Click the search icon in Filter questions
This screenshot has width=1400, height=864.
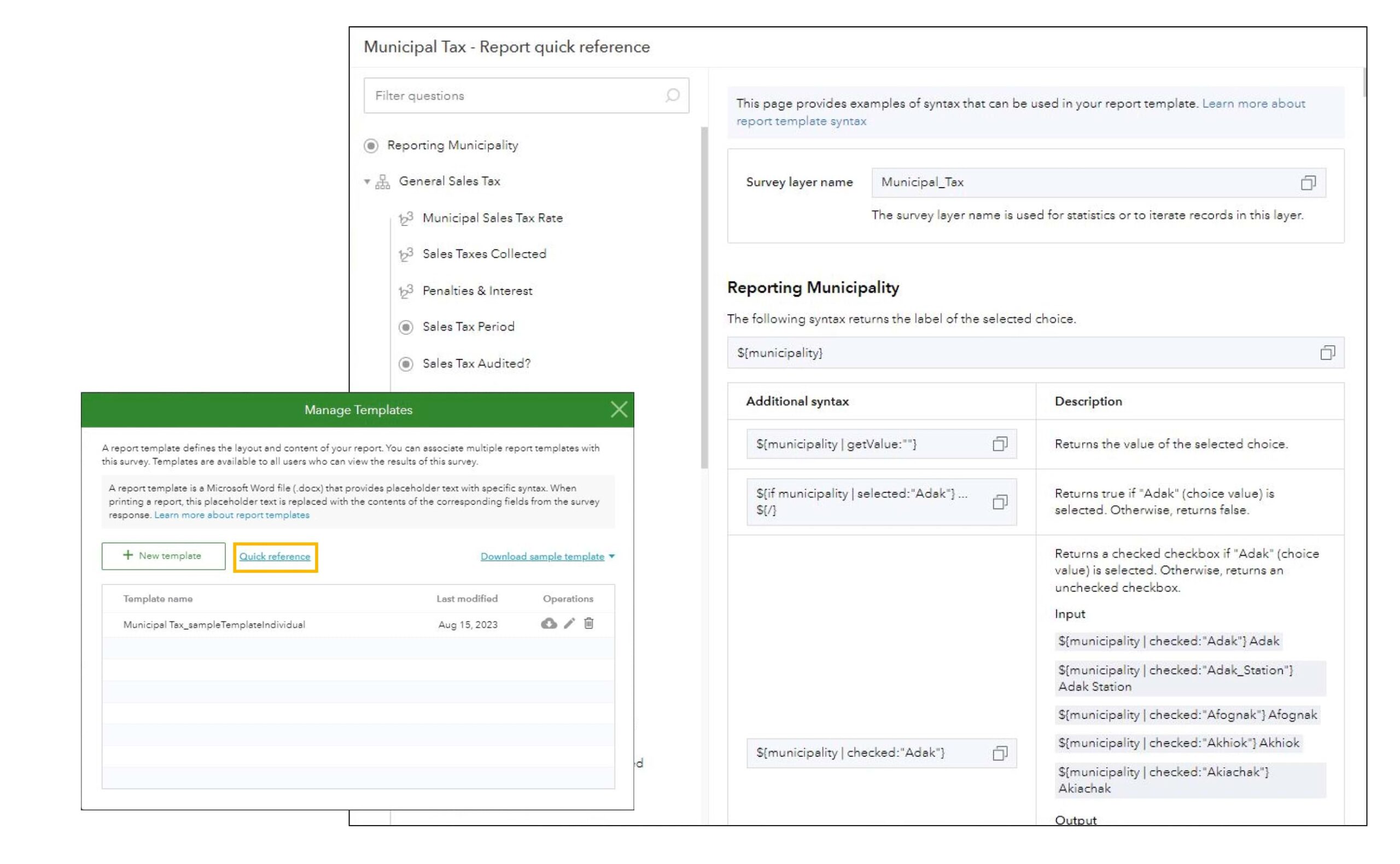(x=673, y=95)
